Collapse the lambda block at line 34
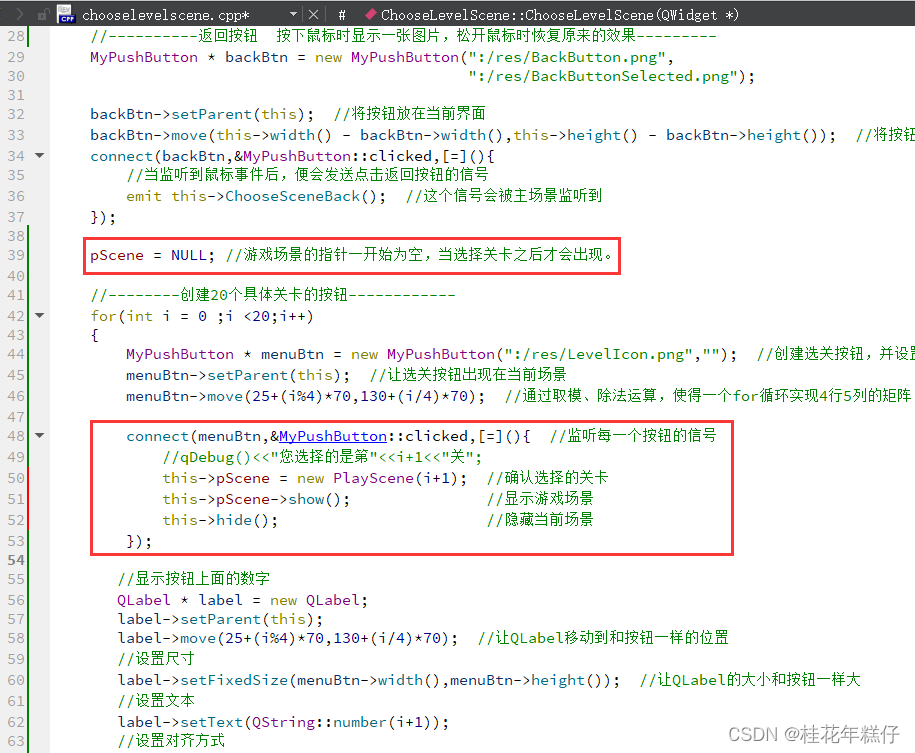 point(40,155)
